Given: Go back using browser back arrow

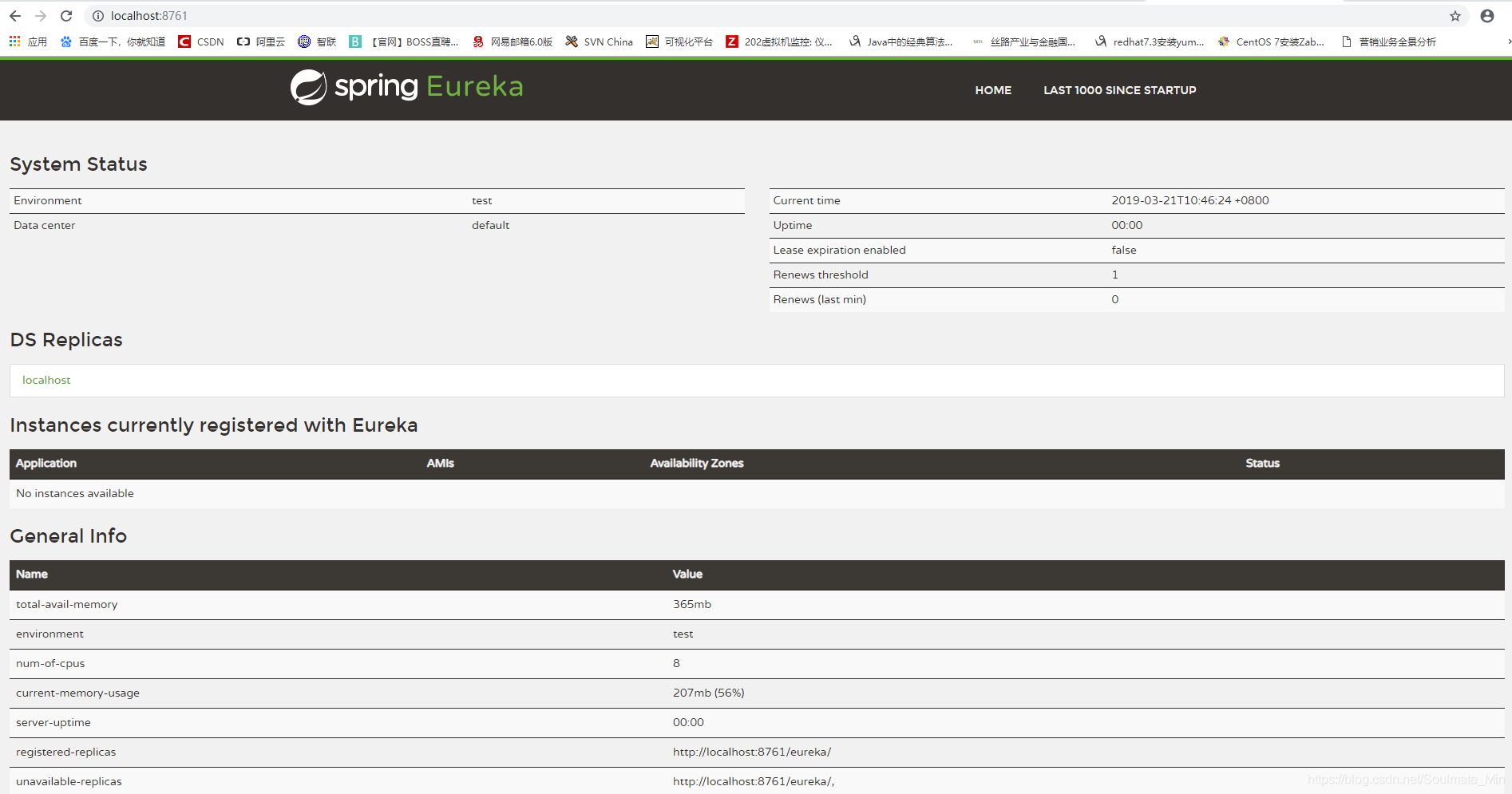Looking at the screenshot, I should [x=14, y=16].
